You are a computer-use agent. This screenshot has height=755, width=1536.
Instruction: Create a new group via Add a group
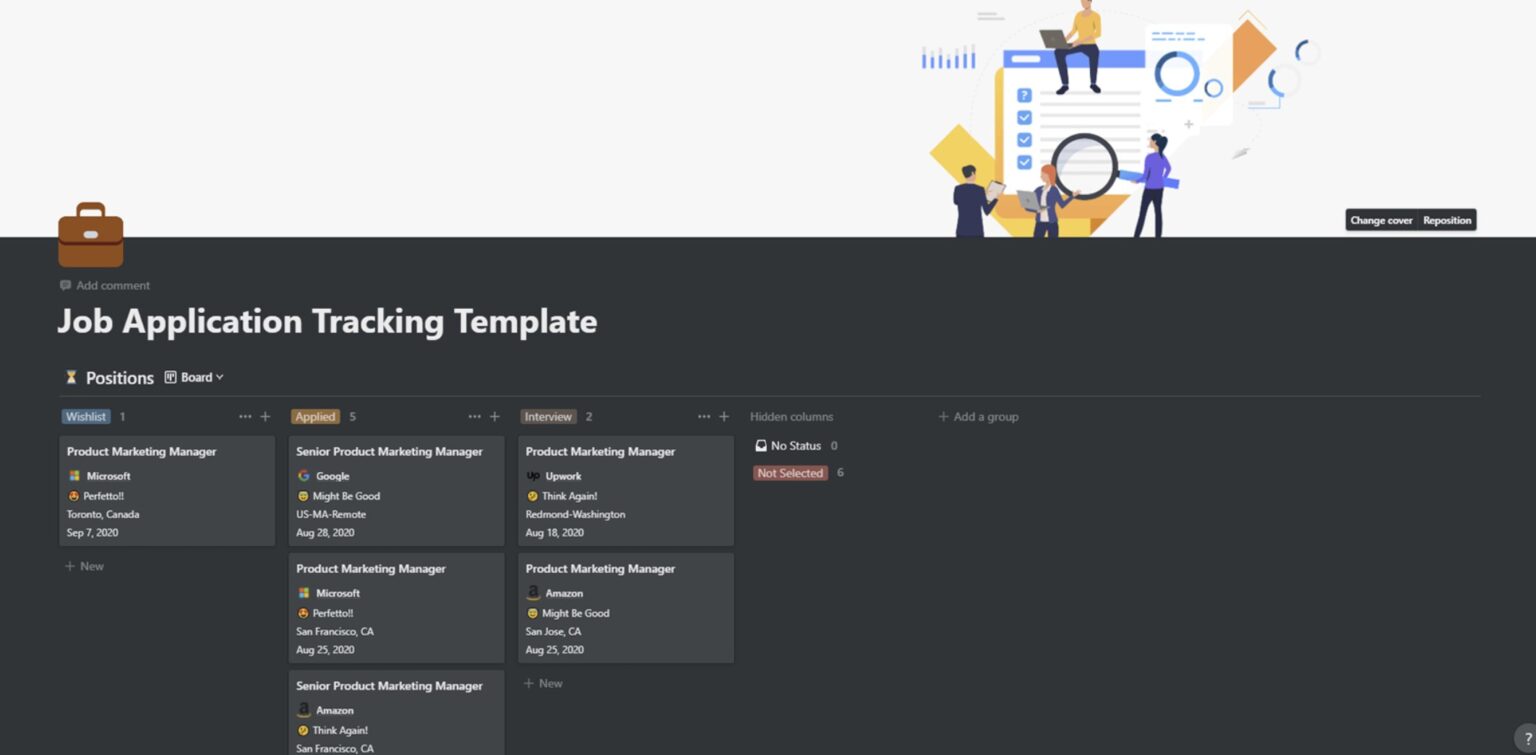tap(978, 416)
